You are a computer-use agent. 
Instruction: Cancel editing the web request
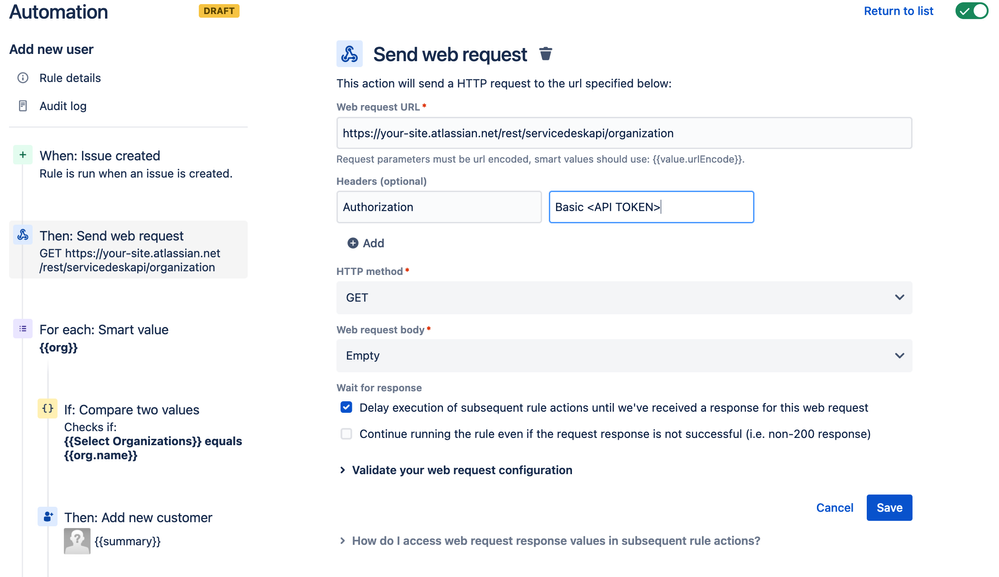(835, 508)
